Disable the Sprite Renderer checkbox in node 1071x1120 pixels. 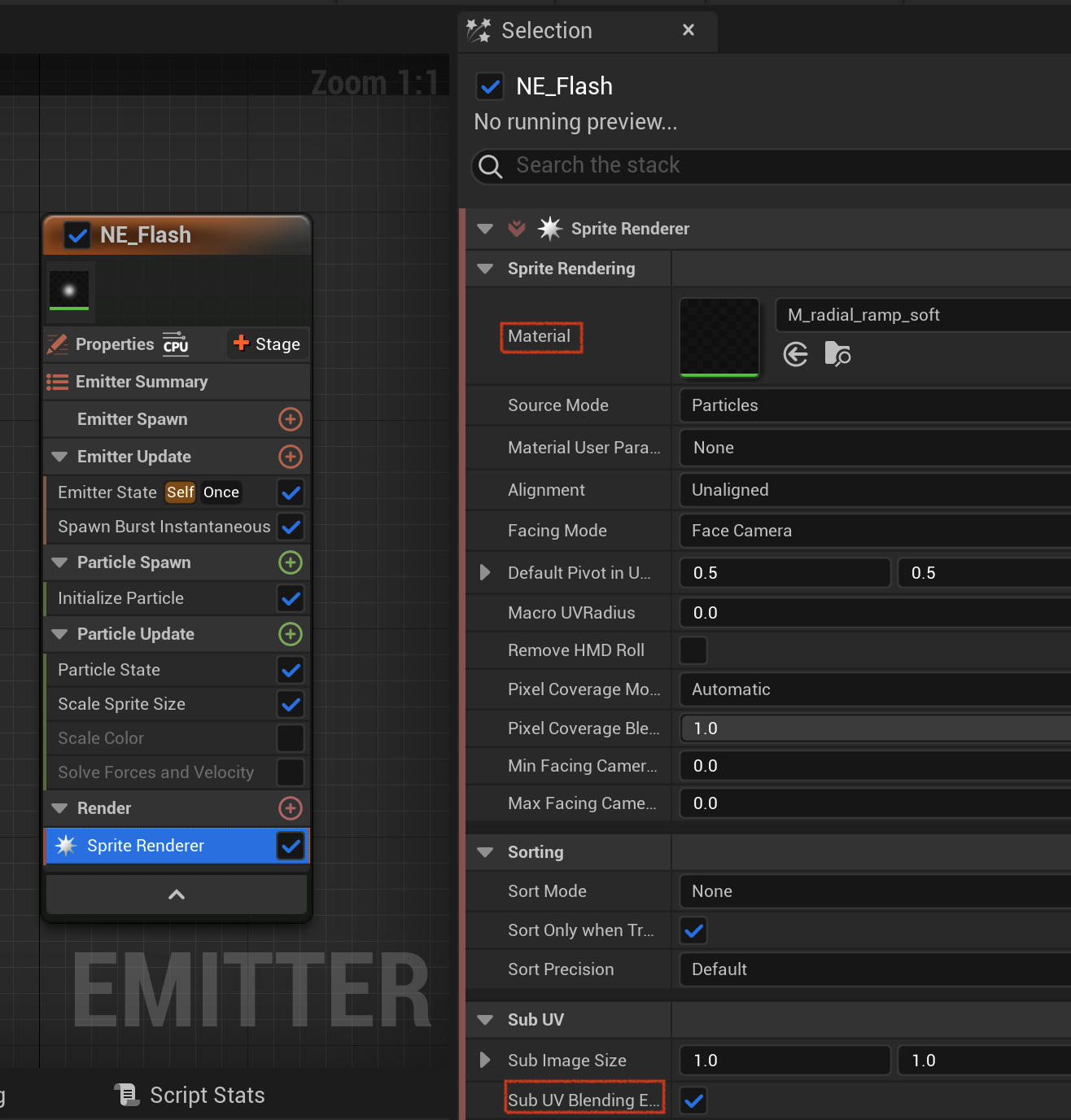point(291,846)
